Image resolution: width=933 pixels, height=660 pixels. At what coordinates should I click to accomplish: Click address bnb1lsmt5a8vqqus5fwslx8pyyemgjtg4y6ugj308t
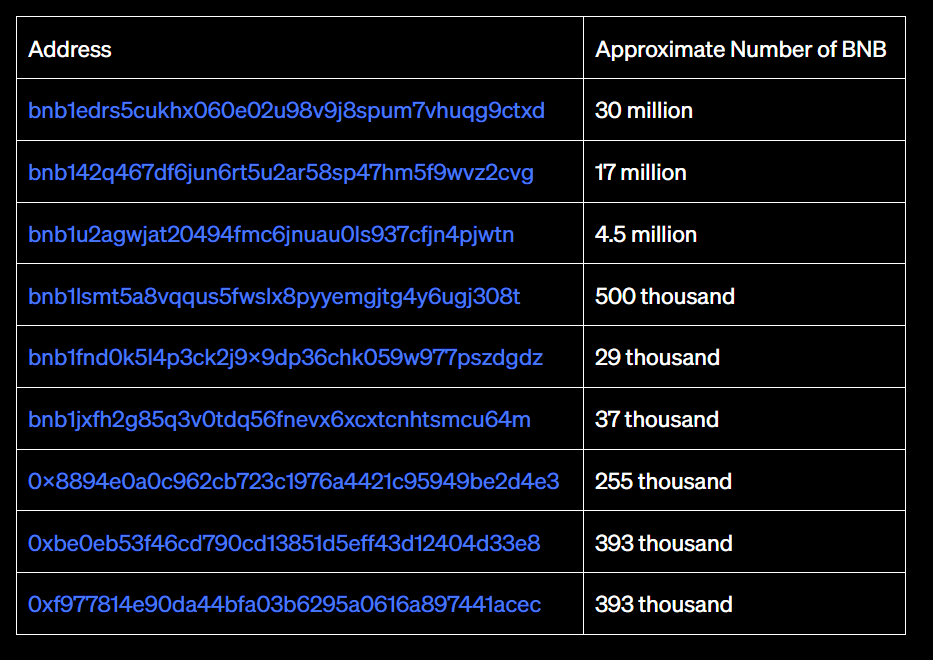click(274, 296)
